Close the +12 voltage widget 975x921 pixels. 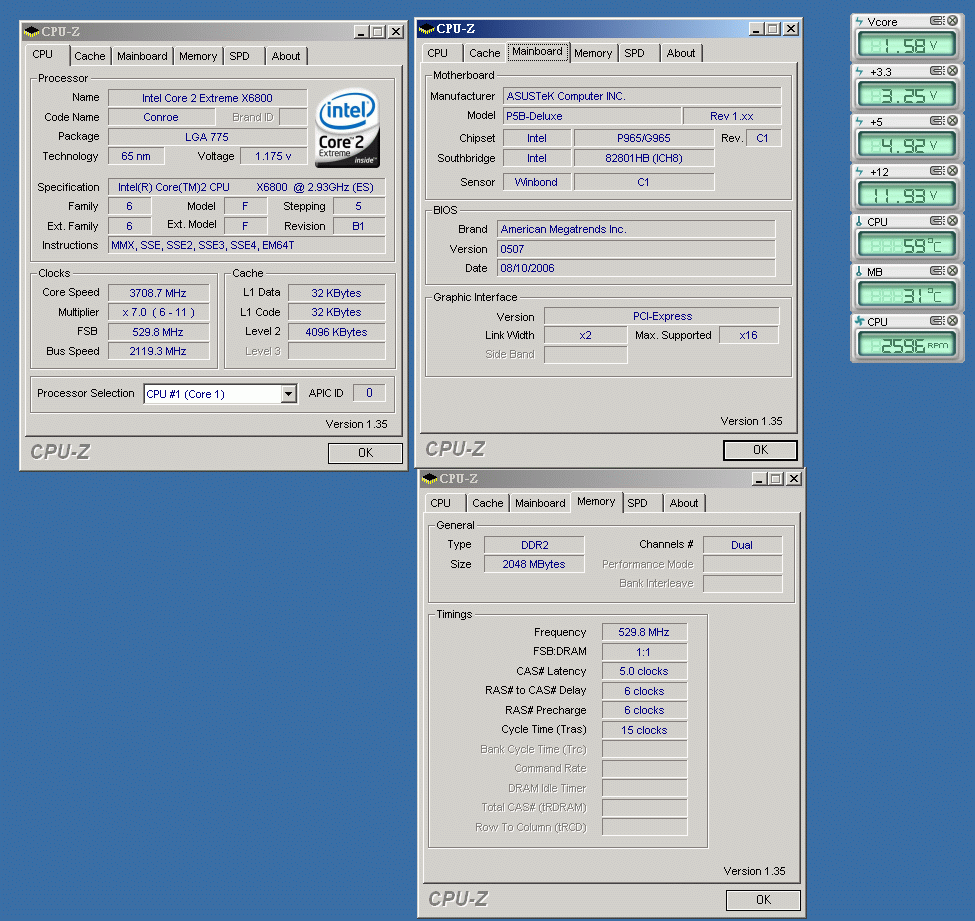953,171
